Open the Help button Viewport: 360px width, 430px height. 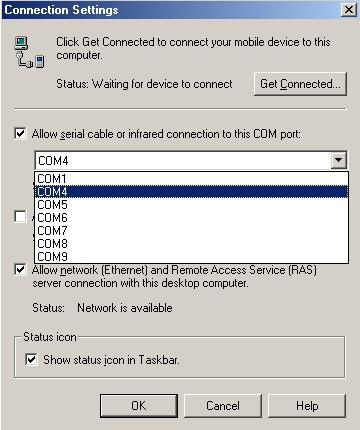[x=307, y=406]
